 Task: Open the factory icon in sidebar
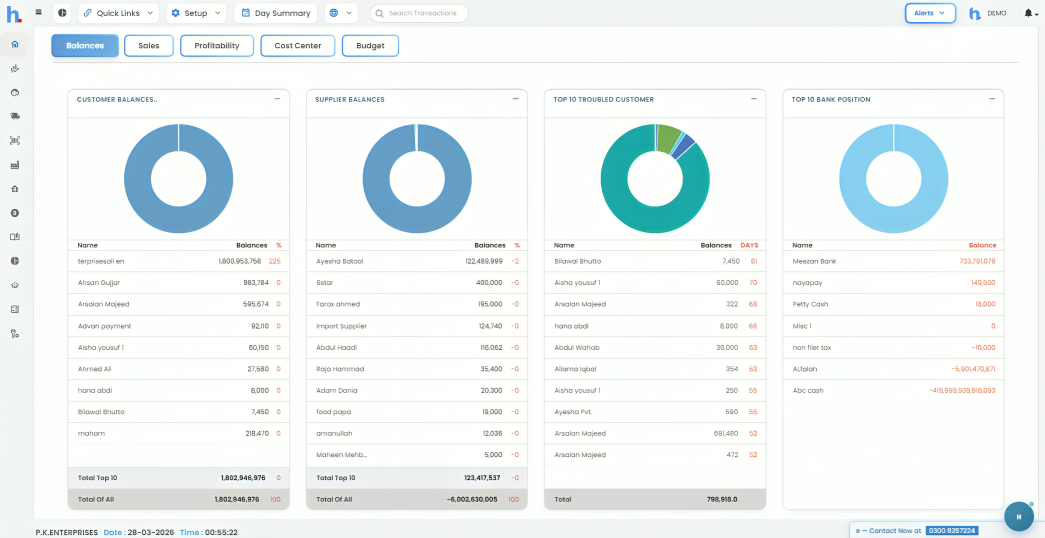(15, 164)
